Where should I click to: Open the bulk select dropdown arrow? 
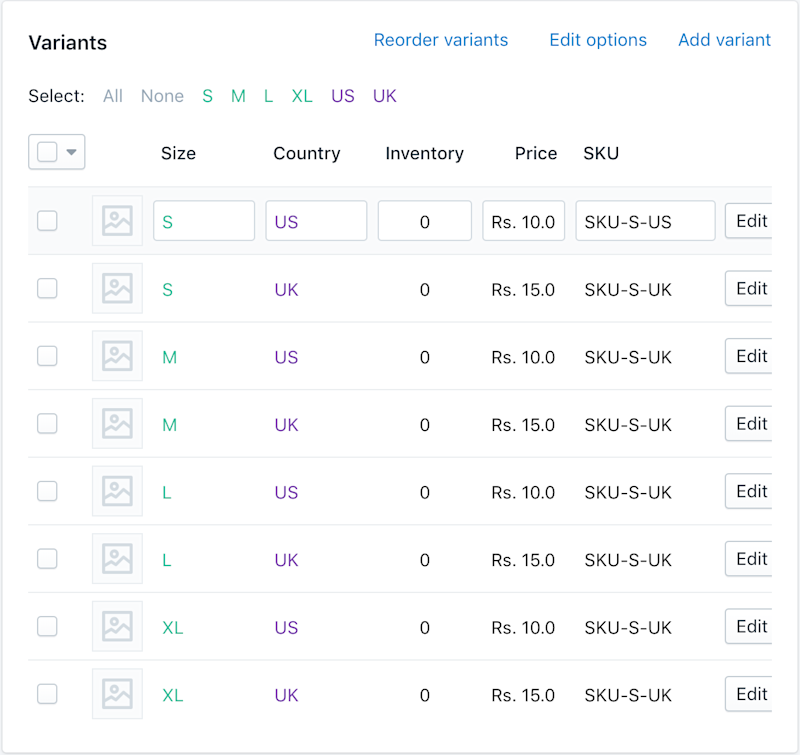point(72,153)
